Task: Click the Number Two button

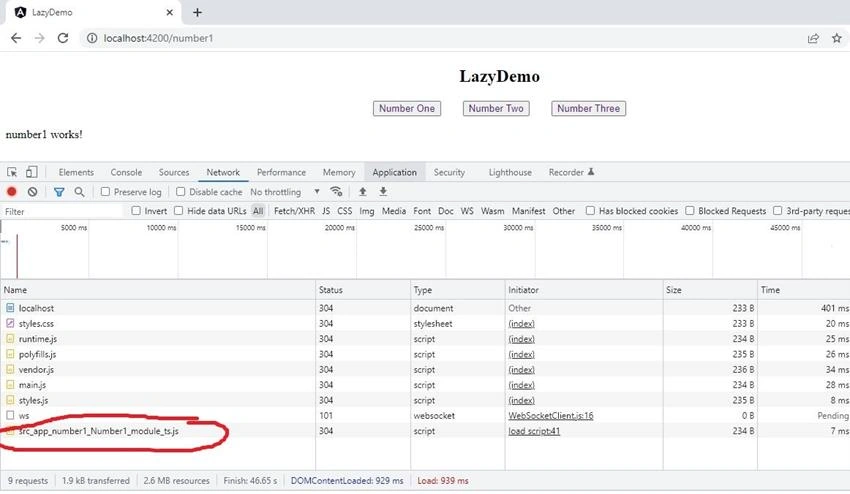Action: [496, 108]
